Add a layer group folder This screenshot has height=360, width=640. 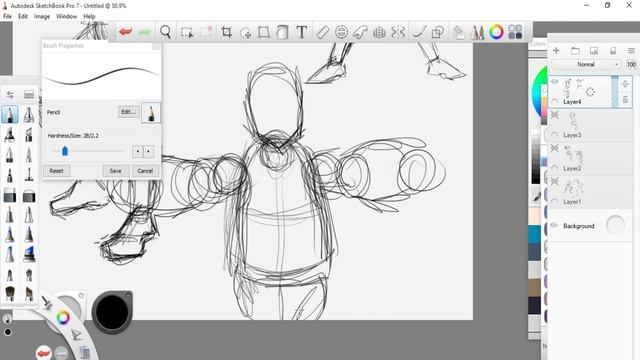(x=575, y=51)
